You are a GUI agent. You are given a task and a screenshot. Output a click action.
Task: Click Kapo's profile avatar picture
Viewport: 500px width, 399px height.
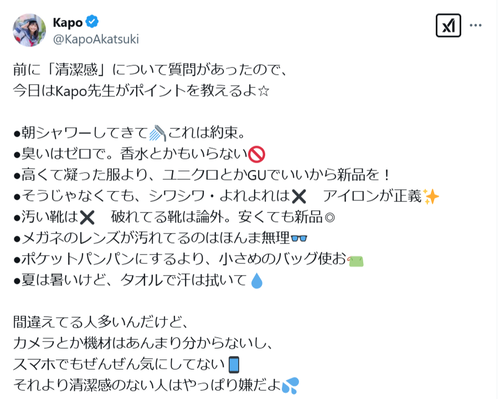pyautogui.click(x=29, y=30)
